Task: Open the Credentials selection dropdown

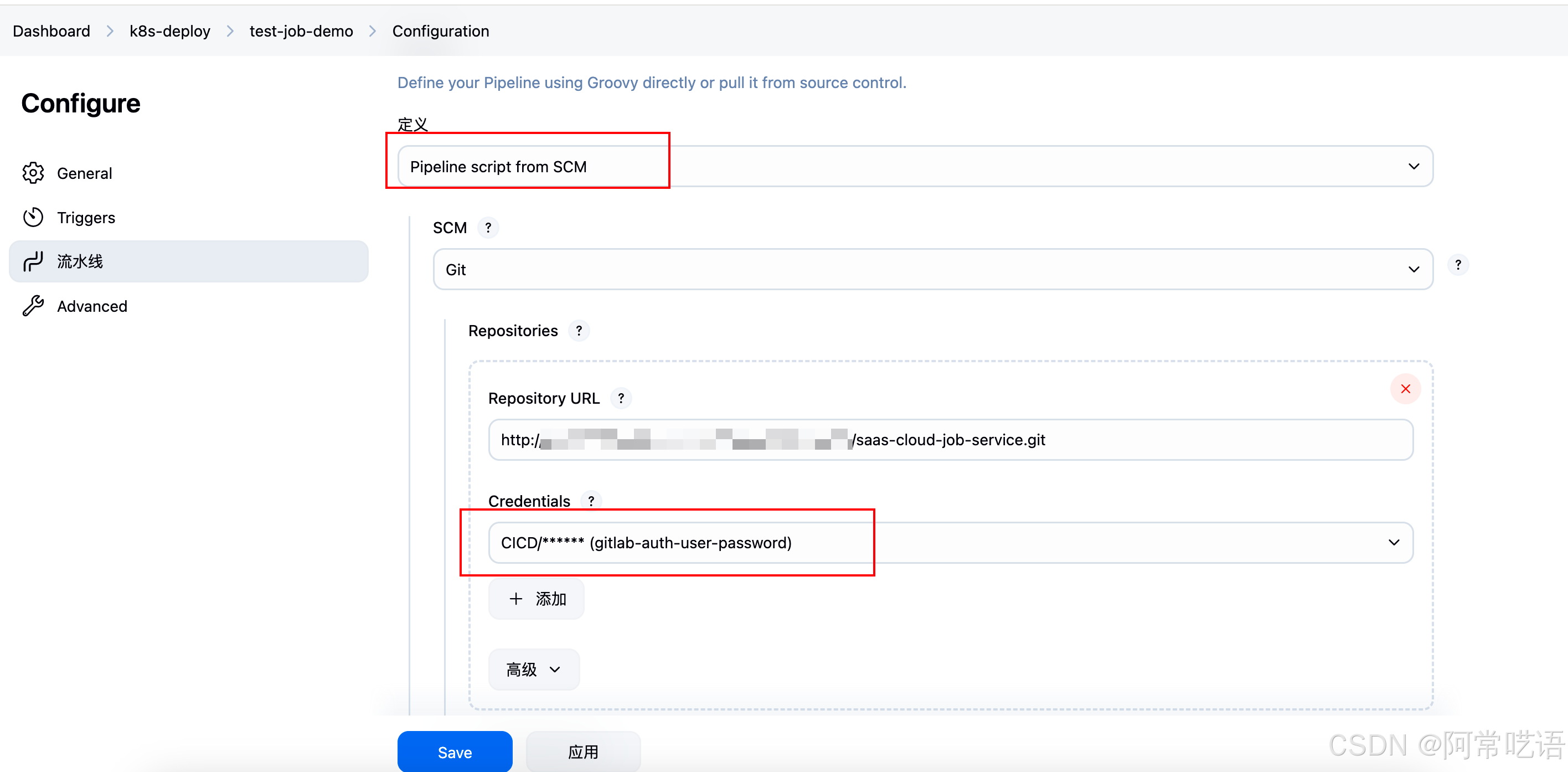Action: (x=950, y=543)
